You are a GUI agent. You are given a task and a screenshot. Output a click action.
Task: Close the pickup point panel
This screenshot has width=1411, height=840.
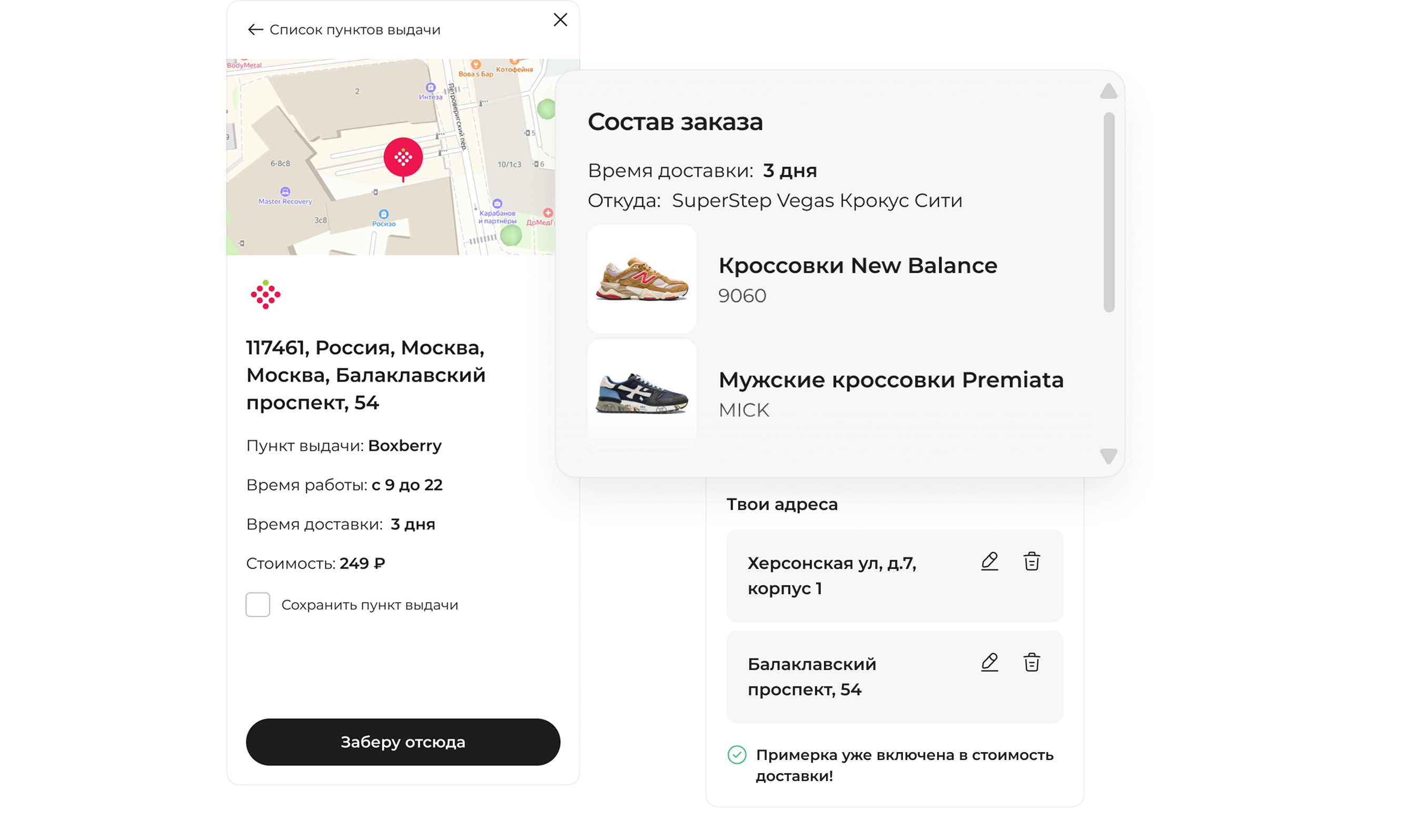point(560,20)
